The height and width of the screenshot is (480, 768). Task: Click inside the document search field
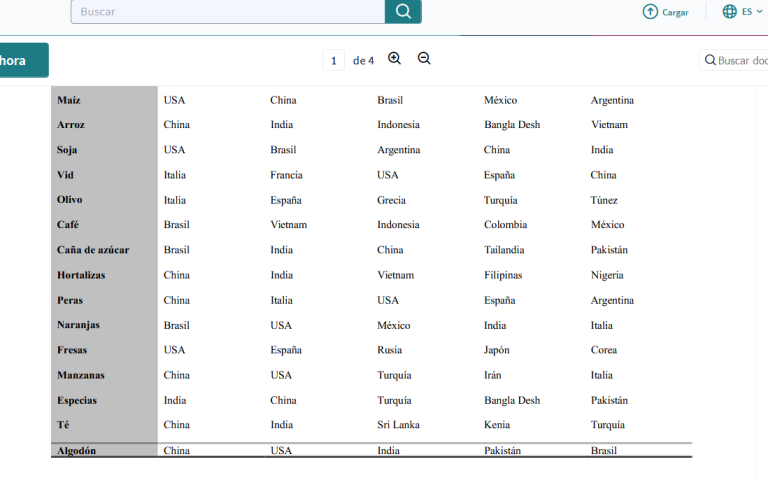coord(742,61)
